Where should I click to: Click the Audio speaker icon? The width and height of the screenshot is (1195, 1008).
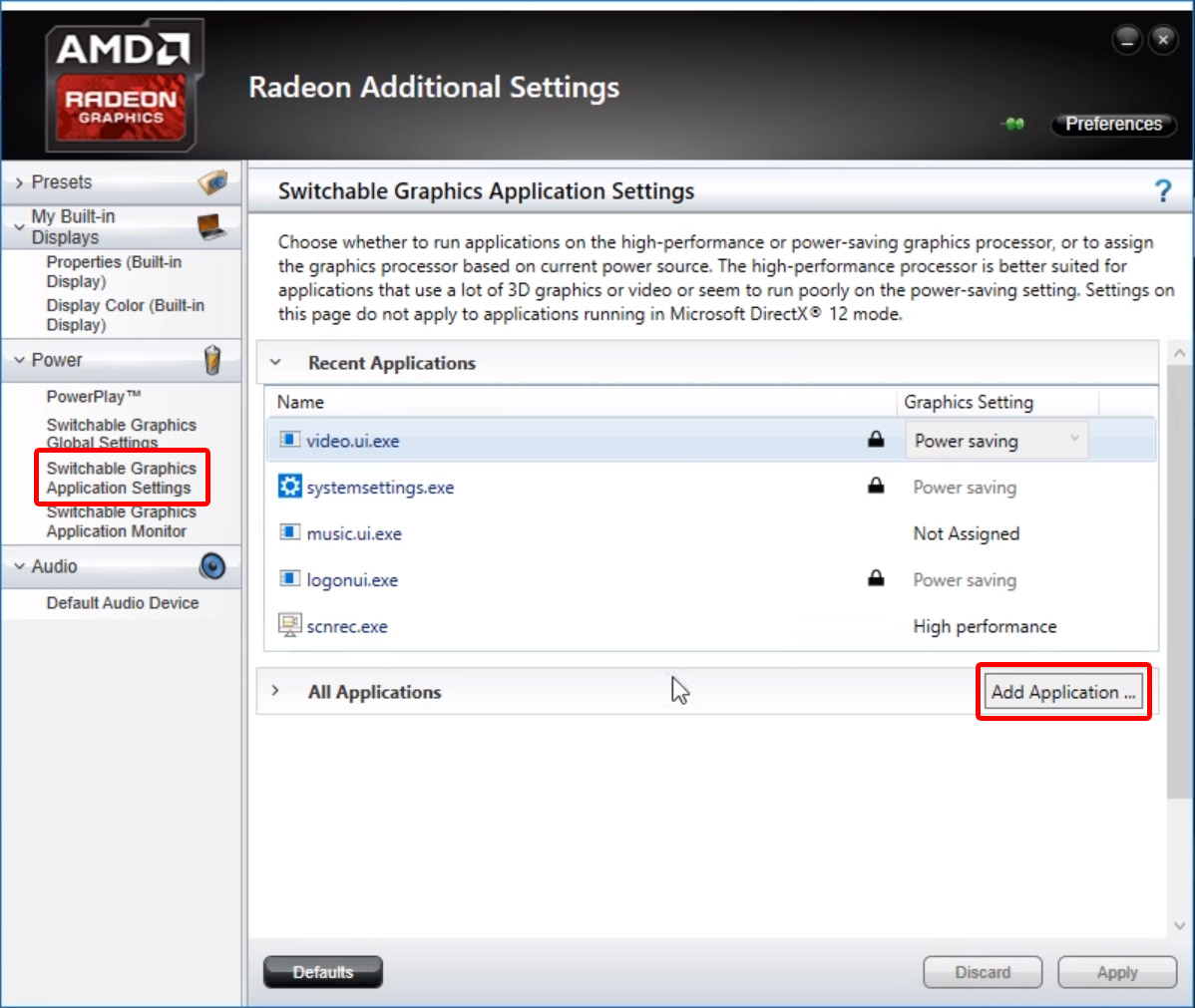[212, 566]
